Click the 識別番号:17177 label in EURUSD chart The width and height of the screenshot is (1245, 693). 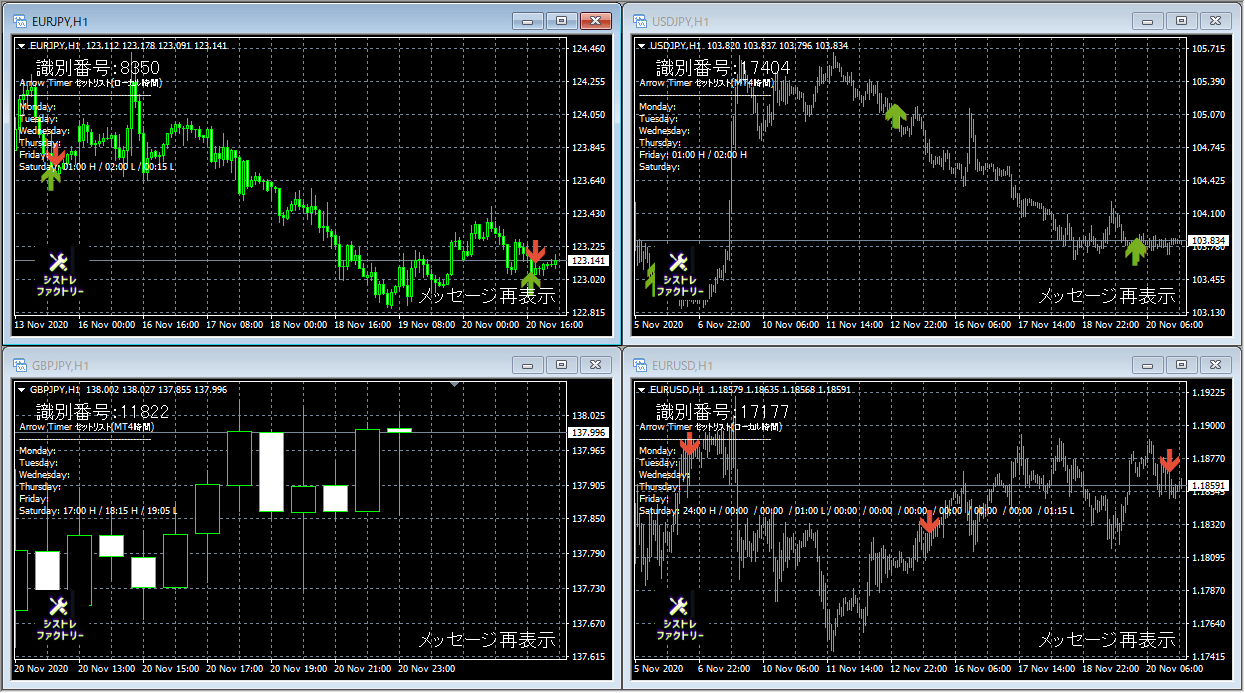click(x=723, y=412)
